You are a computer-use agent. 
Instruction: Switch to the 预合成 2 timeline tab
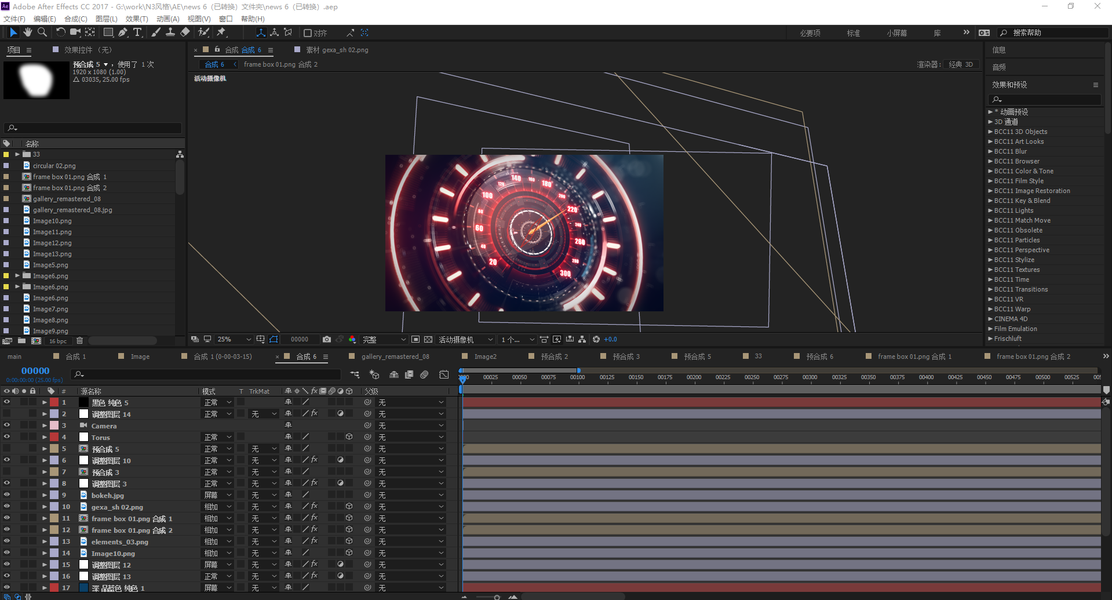(554, 357)
